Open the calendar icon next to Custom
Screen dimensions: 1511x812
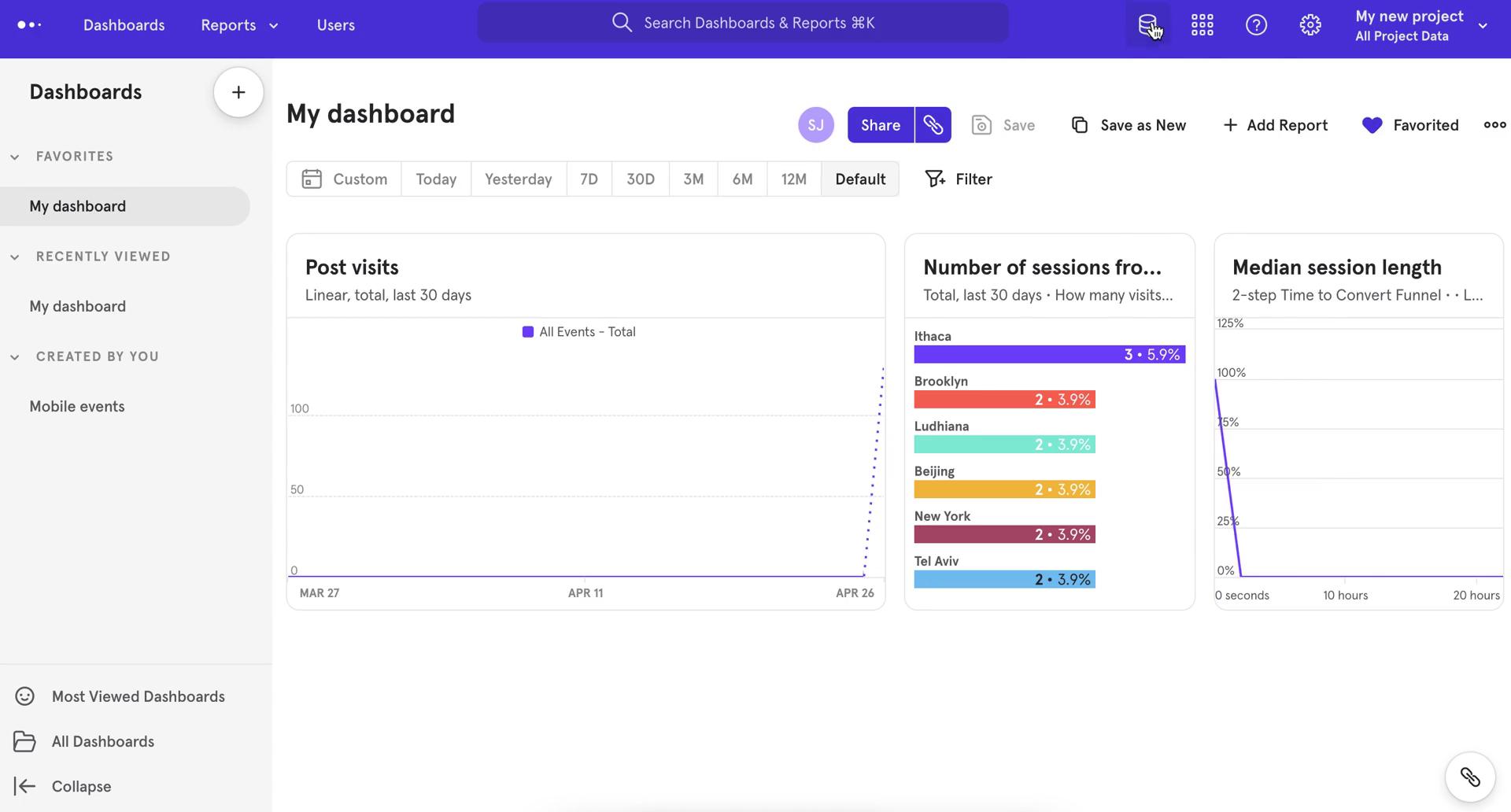[312, 179]
